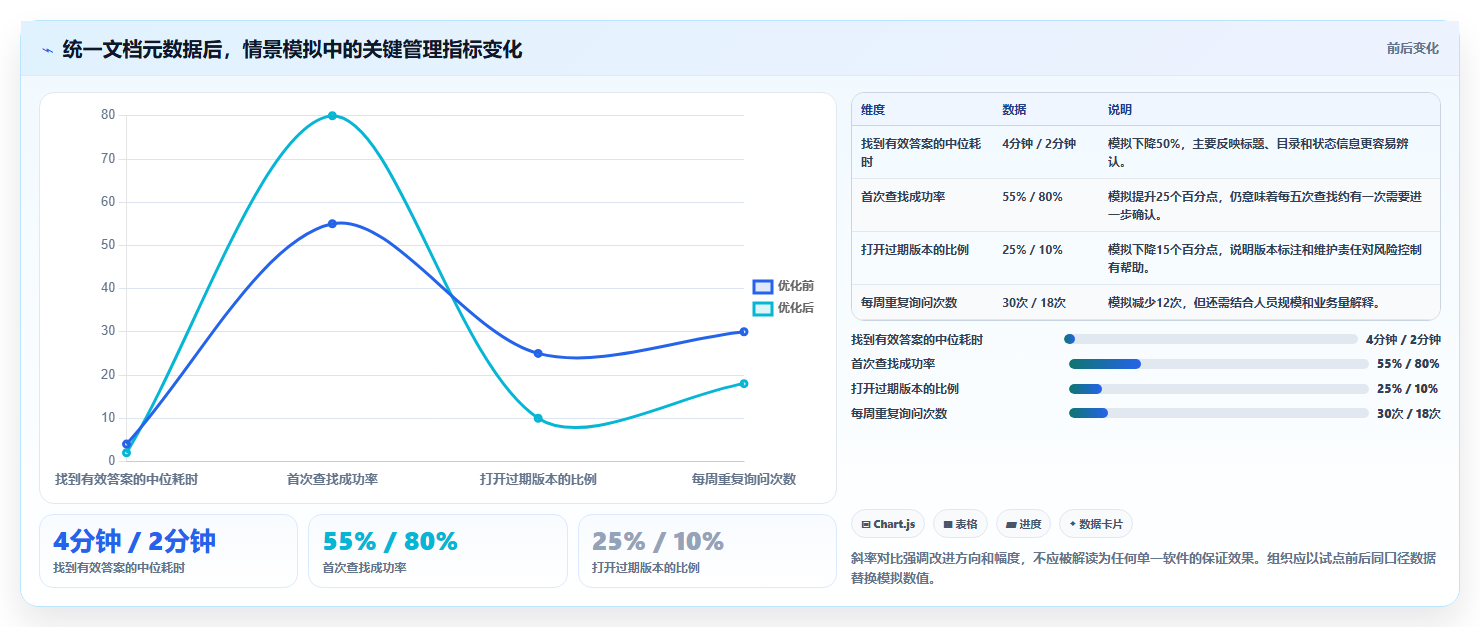Click the y-axis value 40

click(108, 288)
